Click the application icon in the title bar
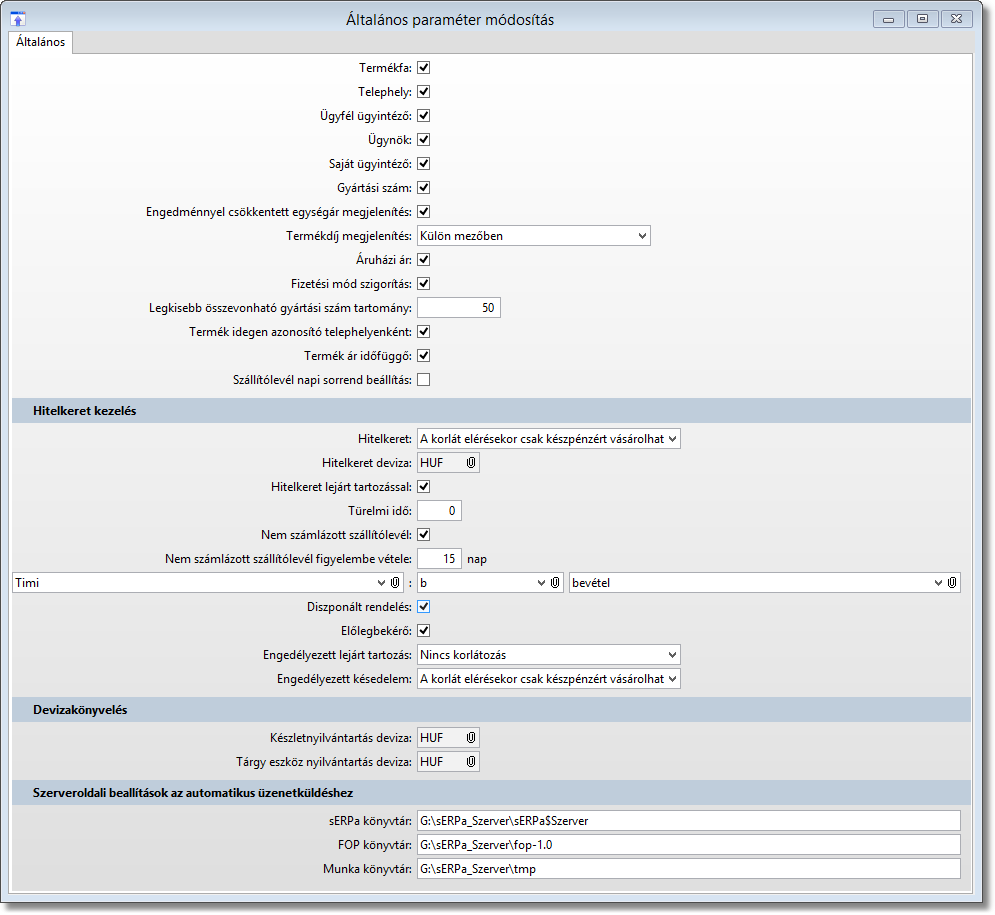The height and width of the screenshot is (915, 995). pos(18,19)
